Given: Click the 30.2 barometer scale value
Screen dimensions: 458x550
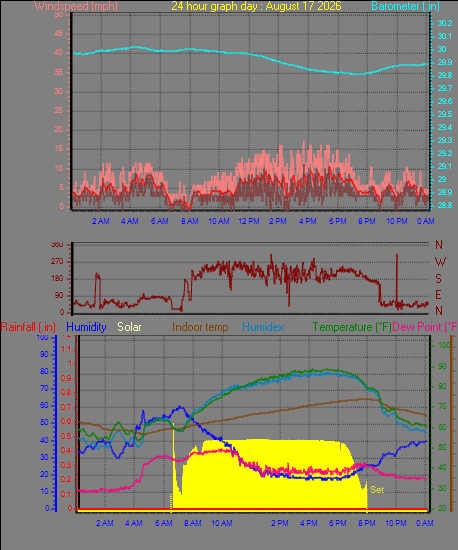Looking at the screenshot, I should click(445, 23).
